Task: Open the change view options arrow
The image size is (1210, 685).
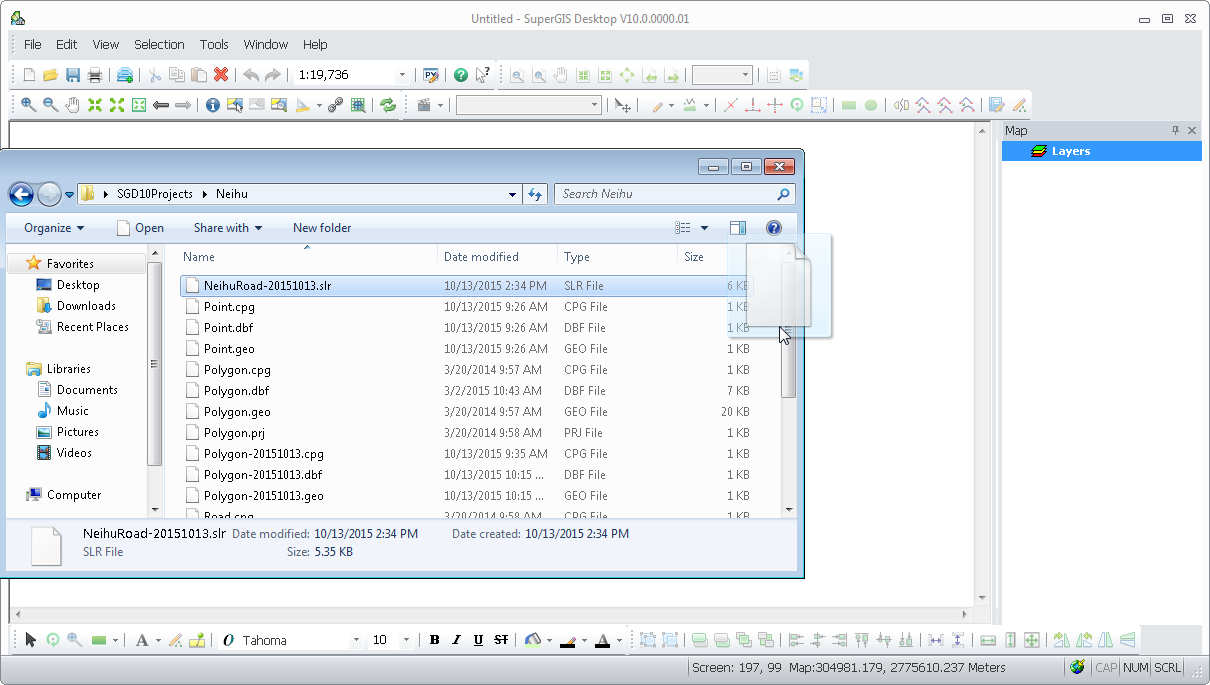Action: click(x=704, y=228)
